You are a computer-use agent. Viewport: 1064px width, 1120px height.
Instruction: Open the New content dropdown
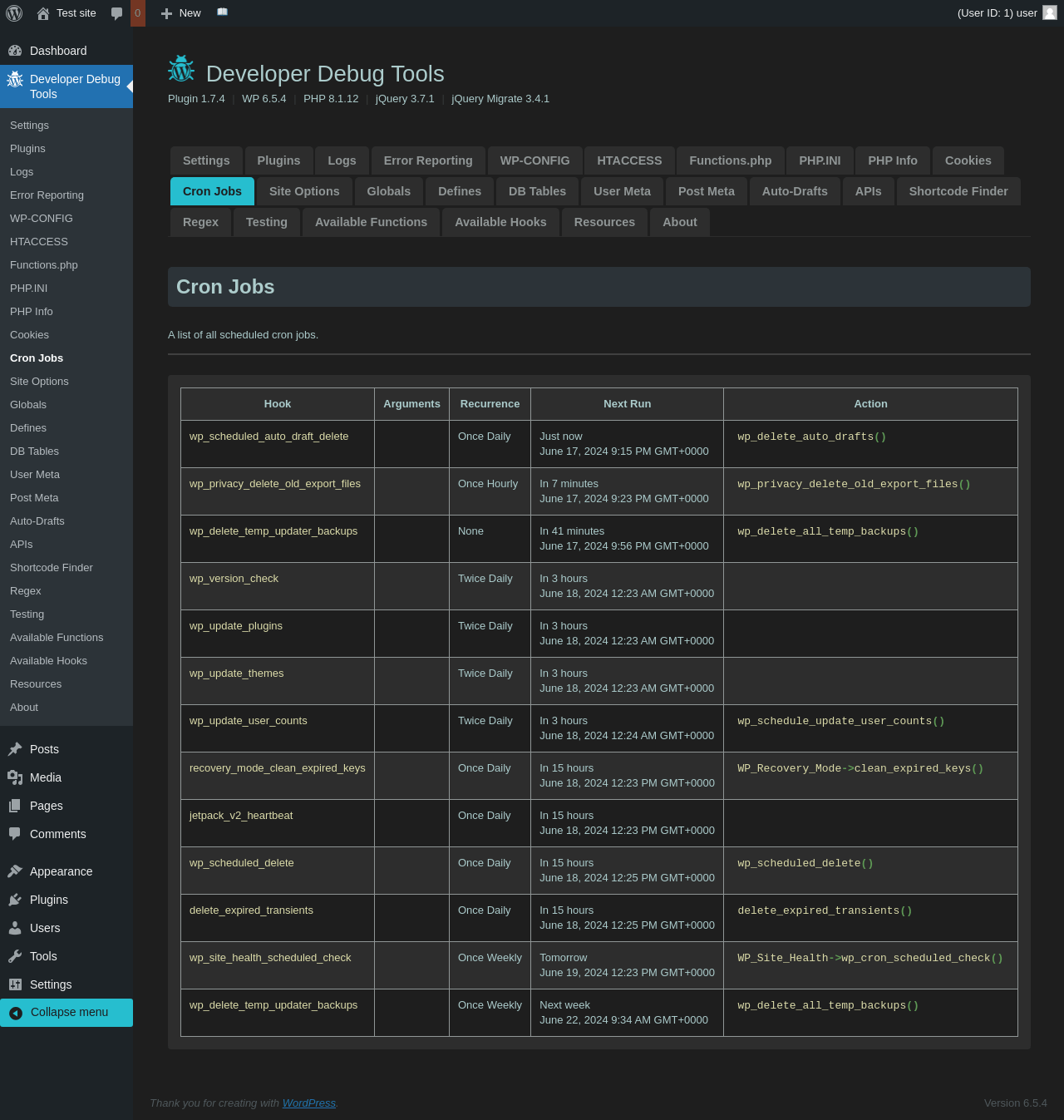[181, 13]
